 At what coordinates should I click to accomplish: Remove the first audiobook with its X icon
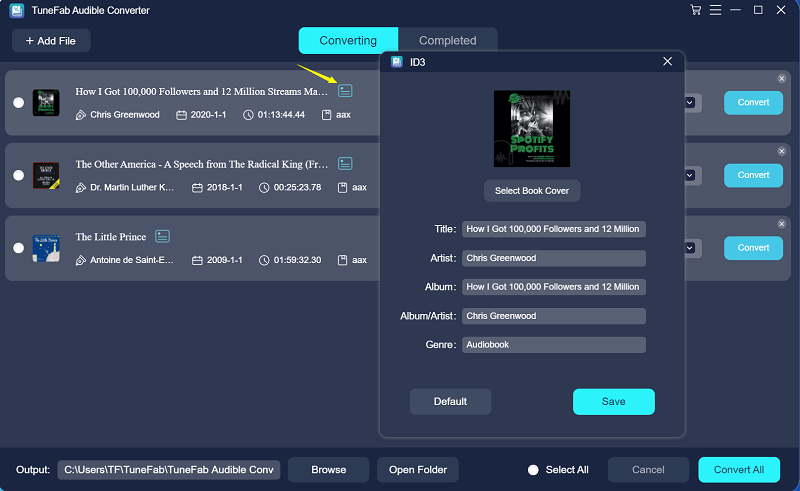pyautogui.click(x=782, y=79)
